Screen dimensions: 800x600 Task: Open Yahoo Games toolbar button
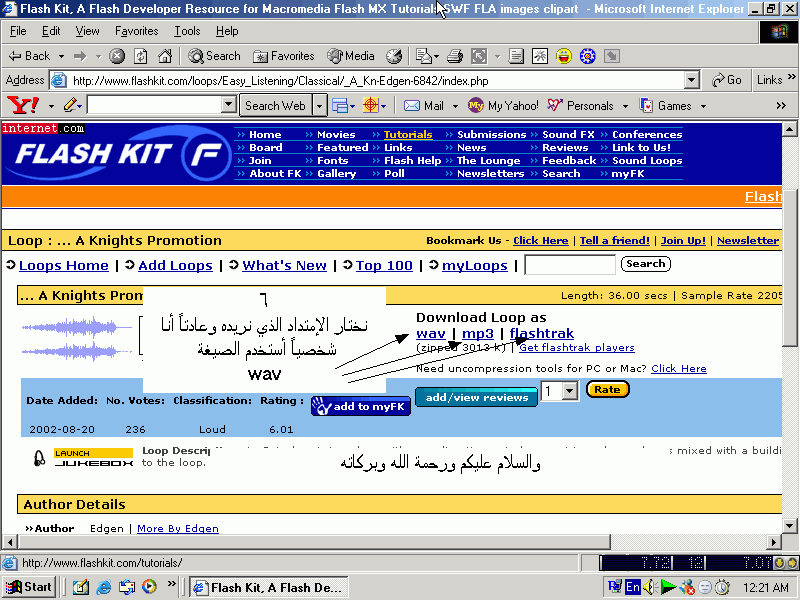[x=667, y=106]
